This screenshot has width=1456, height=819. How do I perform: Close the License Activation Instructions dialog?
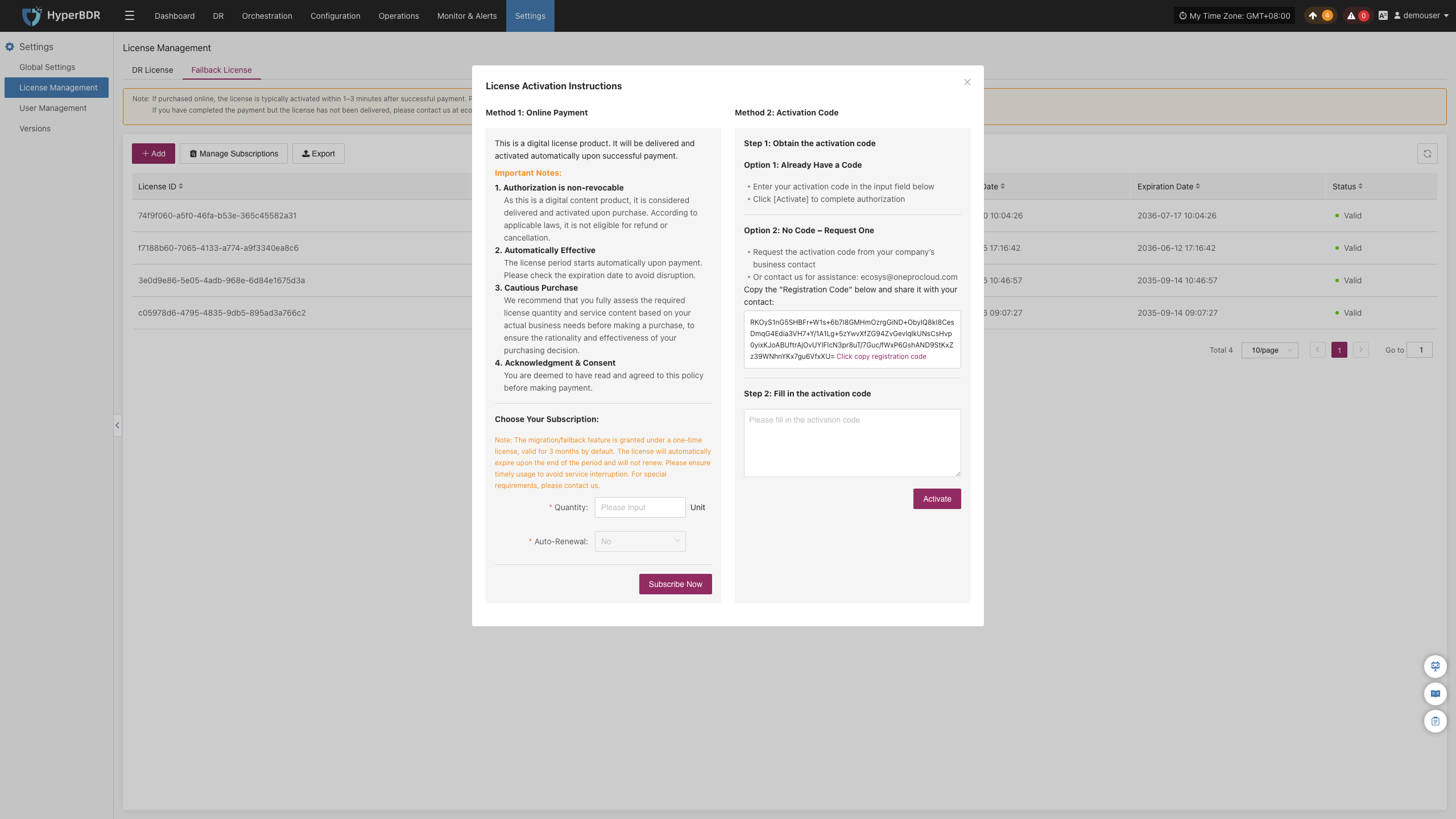click(967, 82)
